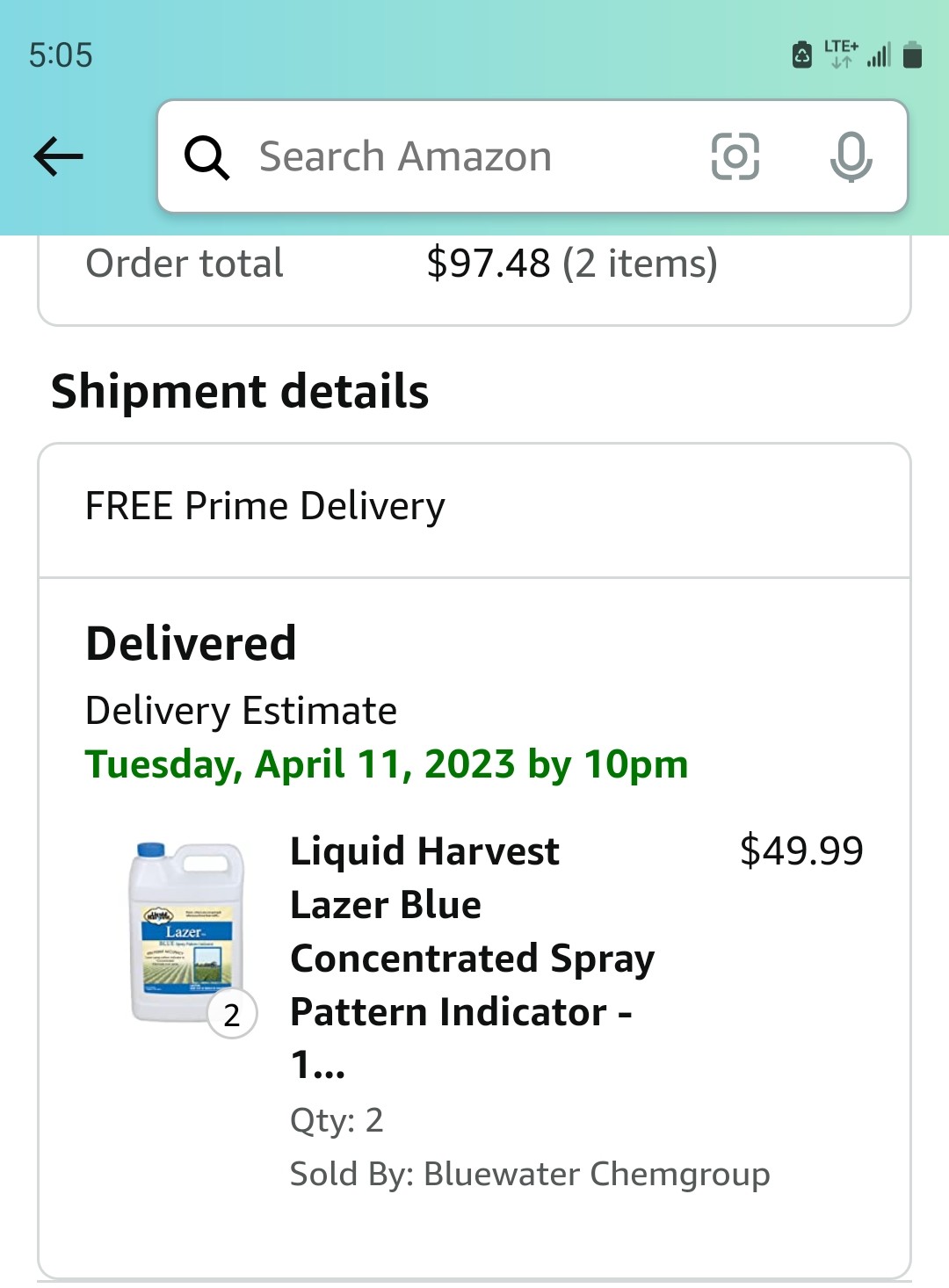Screen dimensions: 949x1288
Task: Tap the $49.99 item price
Action: point(801,850)
